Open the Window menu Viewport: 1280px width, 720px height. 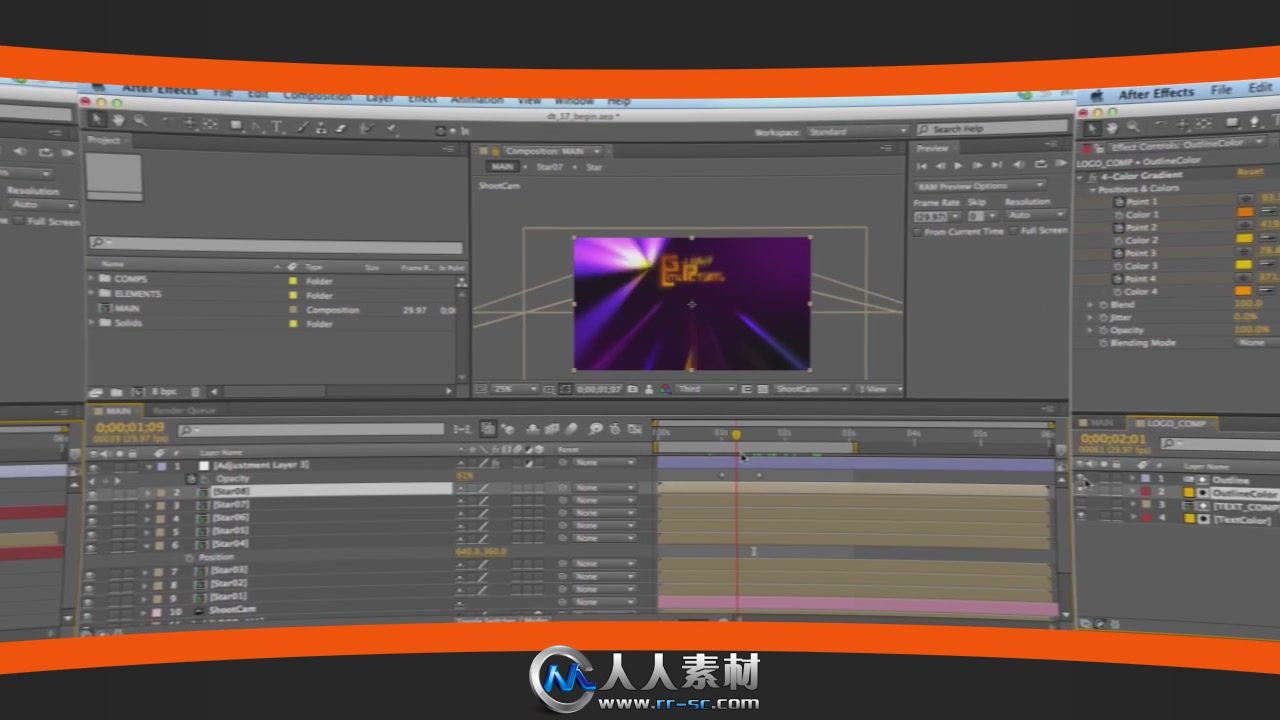click(x=574, y=101)
